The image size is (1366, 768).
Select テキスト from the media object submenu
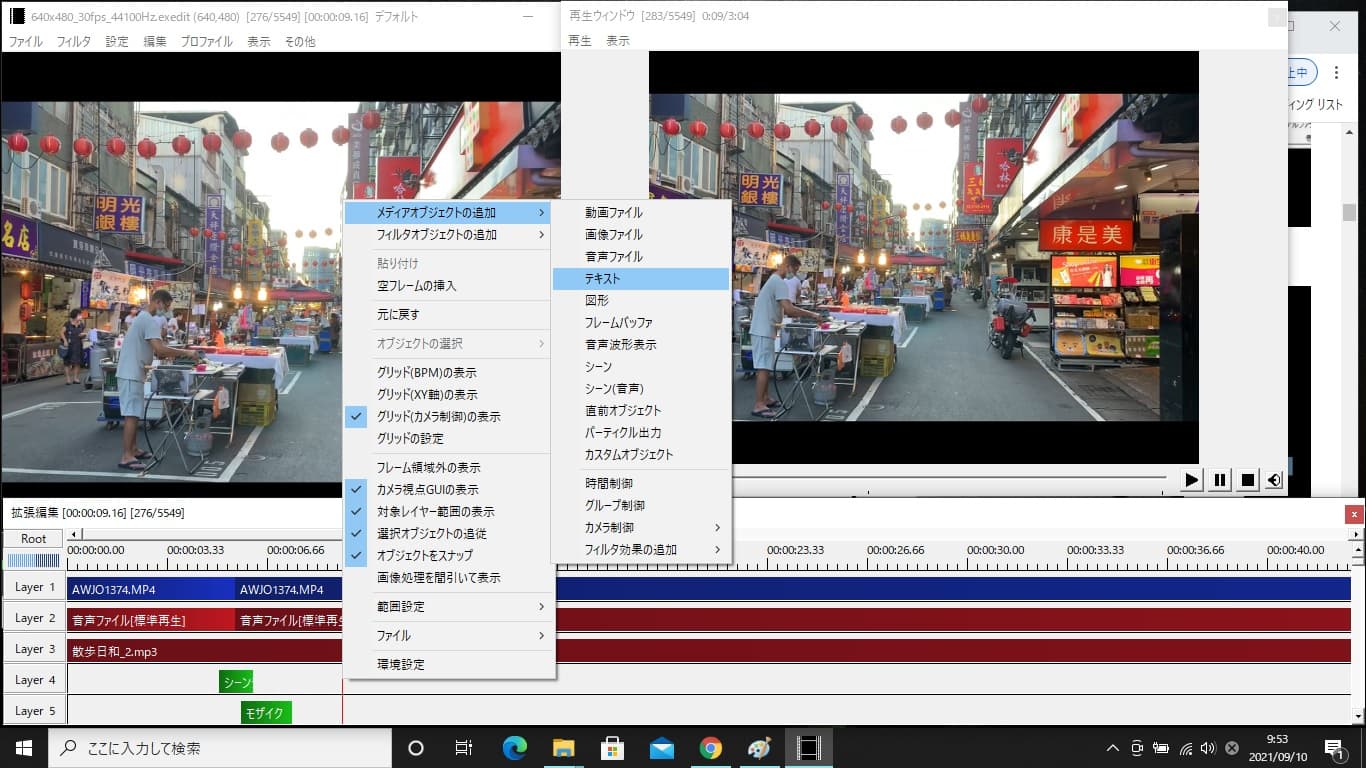tap(640, 278)
